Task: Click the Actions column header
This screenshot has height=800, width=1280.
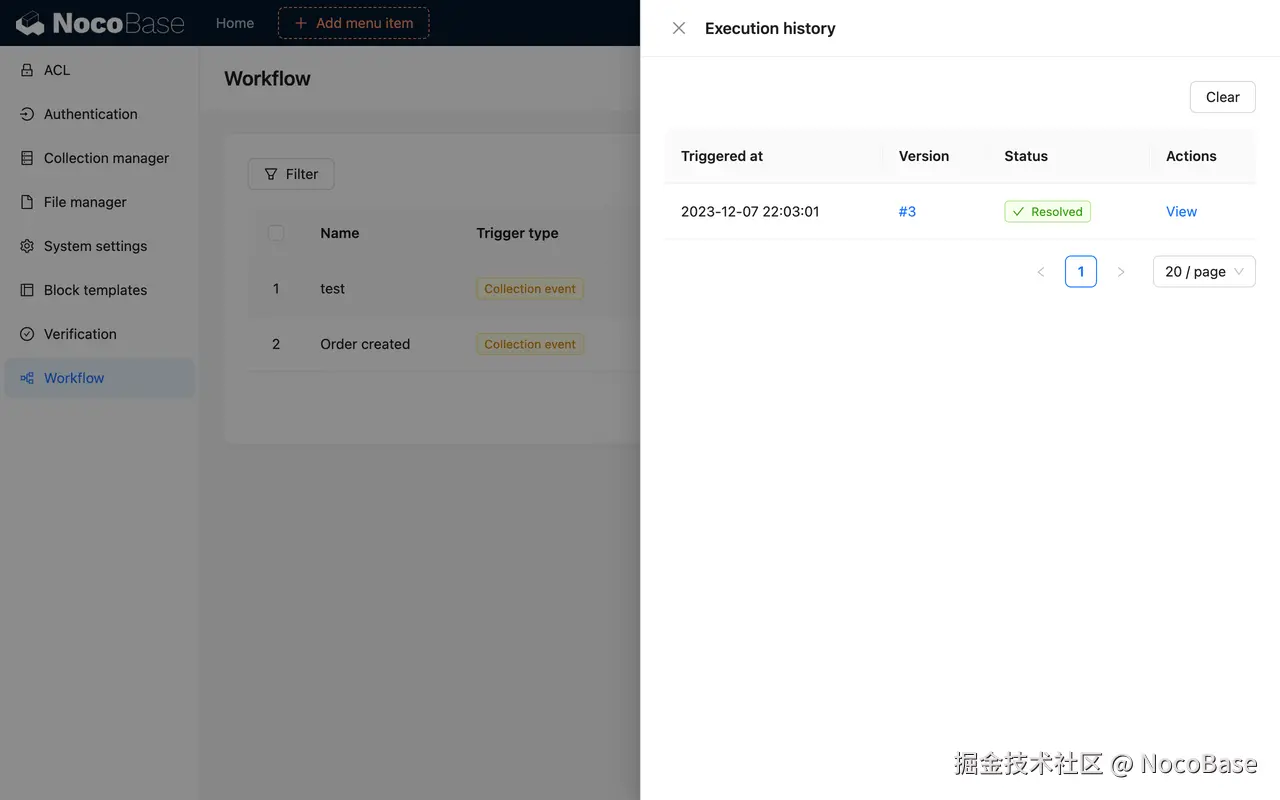Action: click(1191, 156)
